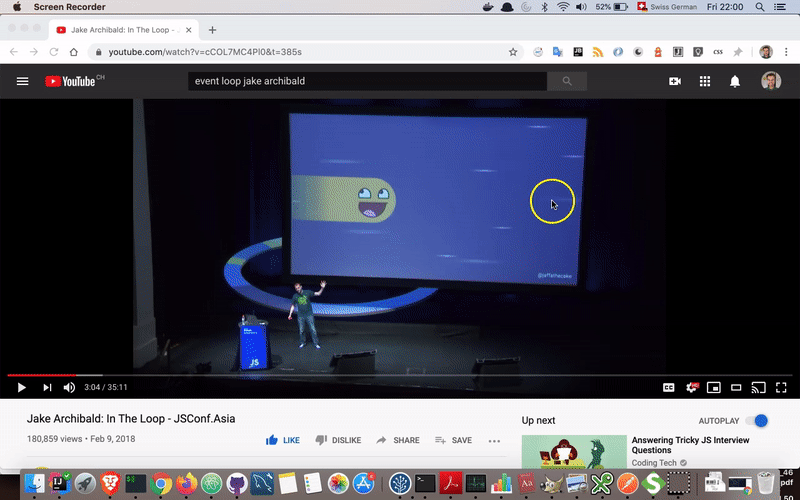Open Wi-Fi status menu
The width and height of the screenshot is (800, 500).
click(x=563, y=7)
